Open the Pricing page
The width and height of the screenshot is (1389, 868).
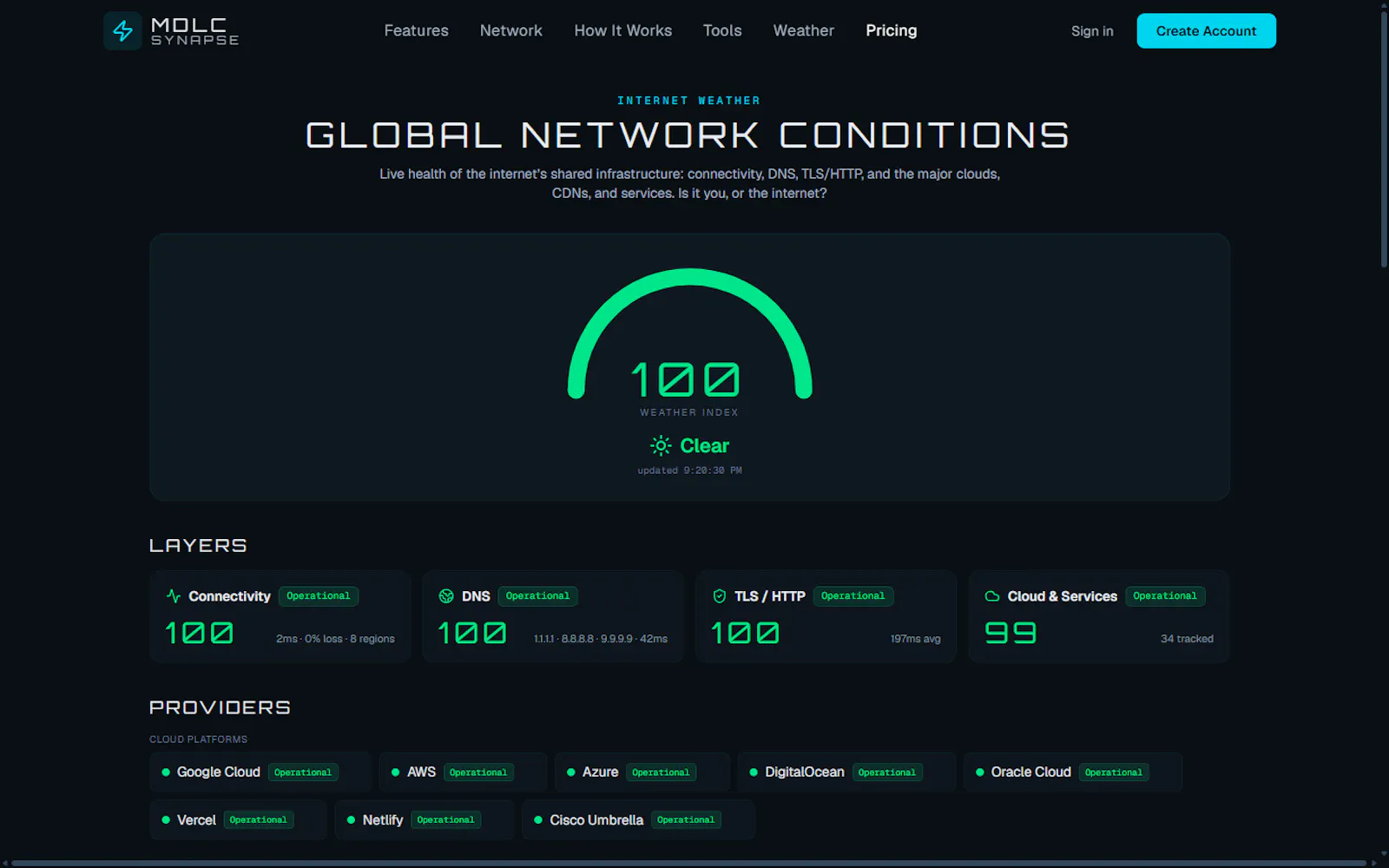(x=892, y=30)
